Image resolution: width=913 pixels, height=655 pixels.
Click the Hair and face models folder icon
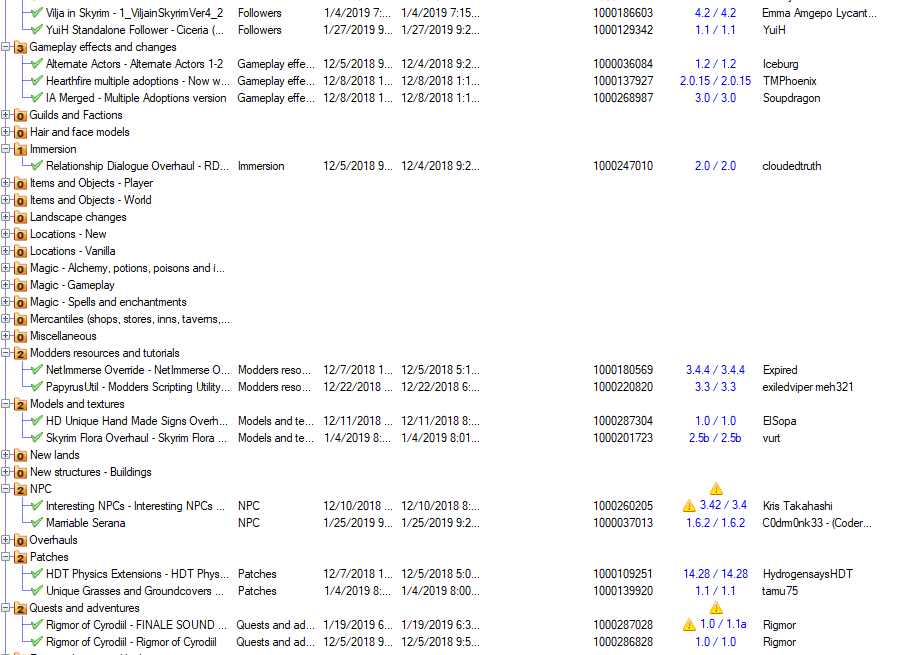[20, 133]
